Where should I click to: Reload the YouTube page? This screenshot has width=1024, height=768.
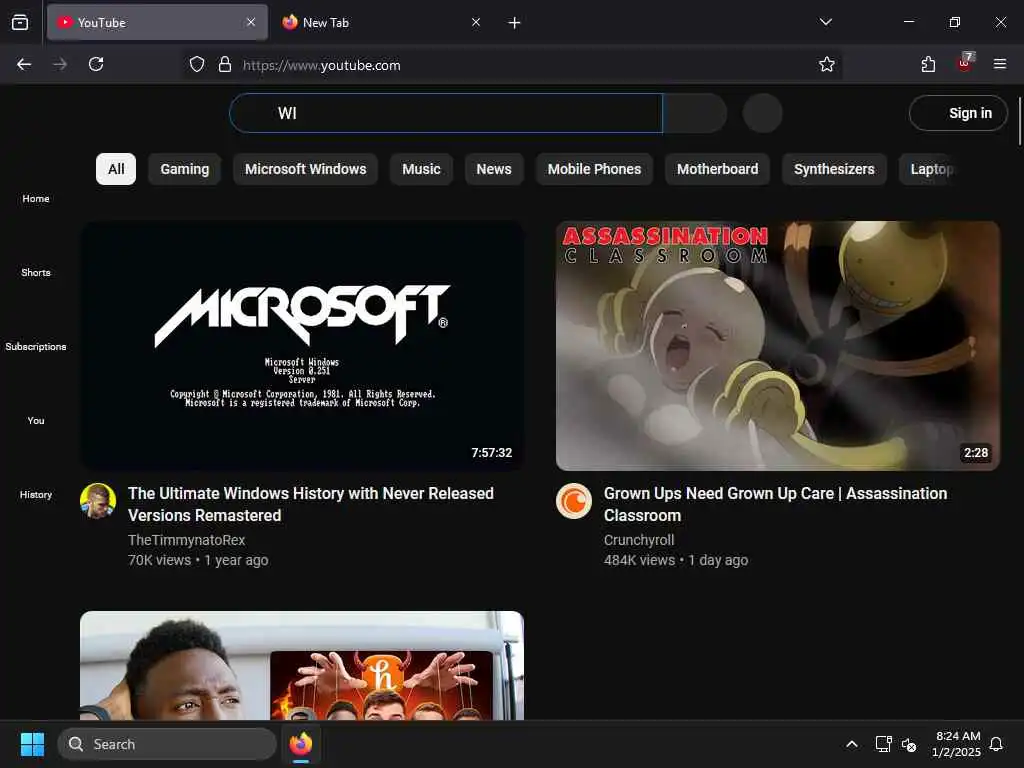pyautogui.click(x=96, y=64)
